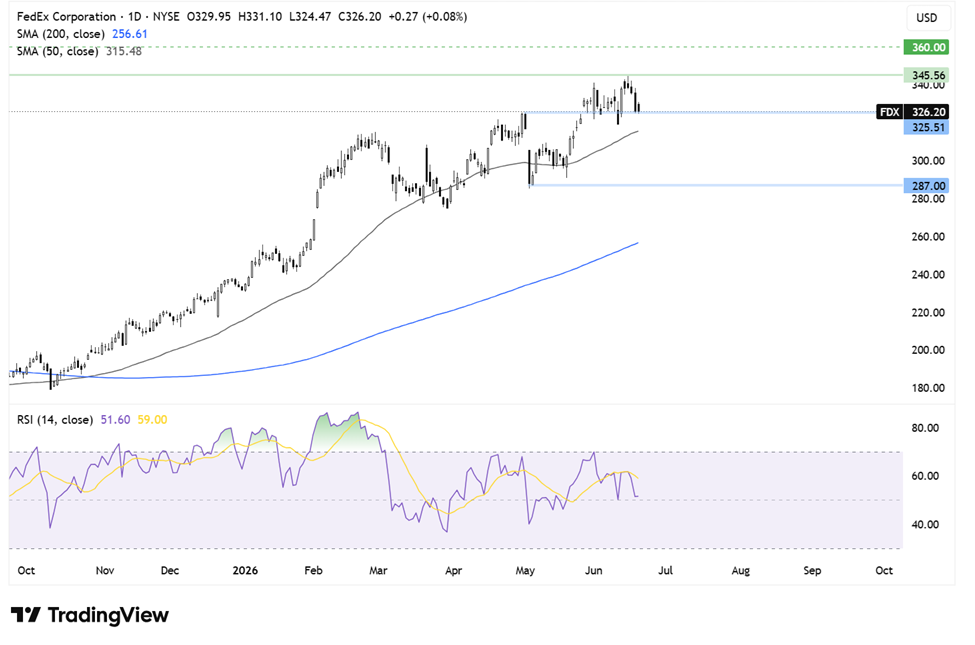
Task: Click the Aug label on time axis
Action: click(741, 570)
